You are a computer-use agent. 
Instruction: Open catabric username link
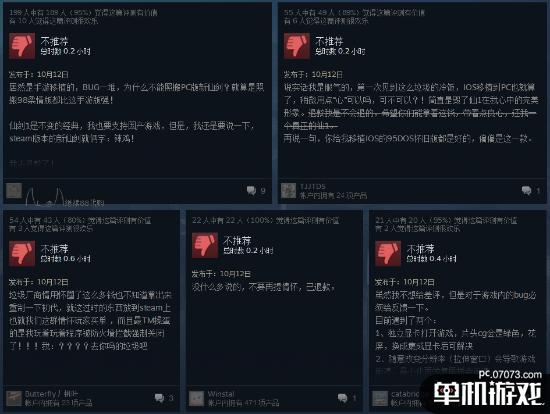coord(405,394)
